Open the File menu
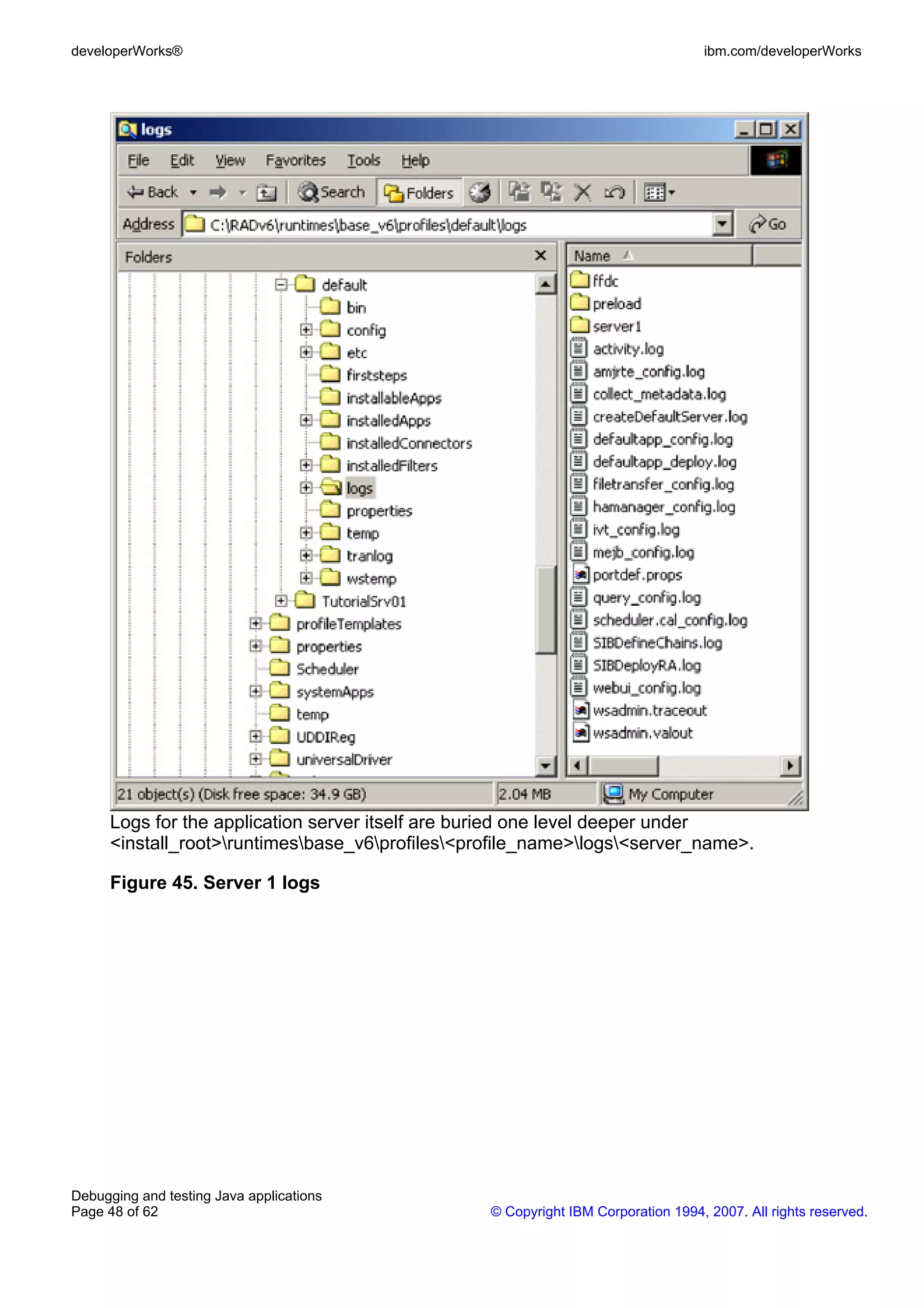The height and width of the screenshot is (1308, 924). pyautogui.click(x=139, y=161)
